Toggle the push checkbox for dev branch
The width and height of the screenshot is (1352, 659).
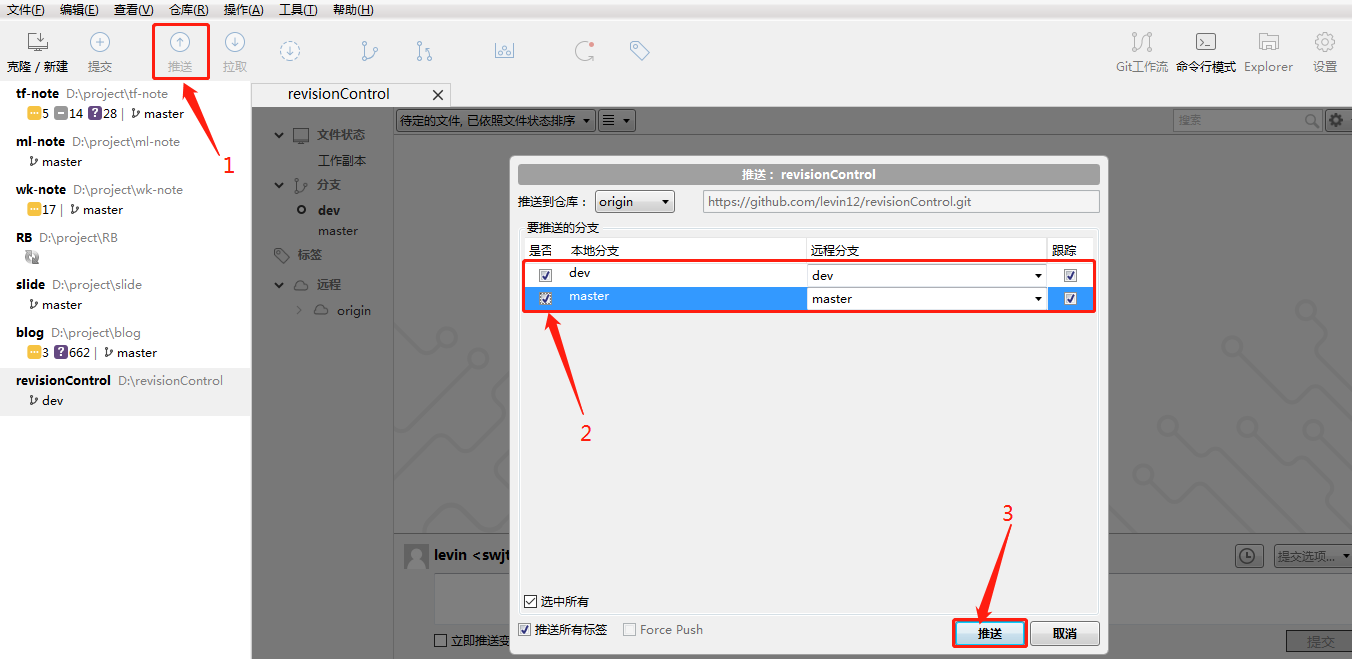pos(545,276)
